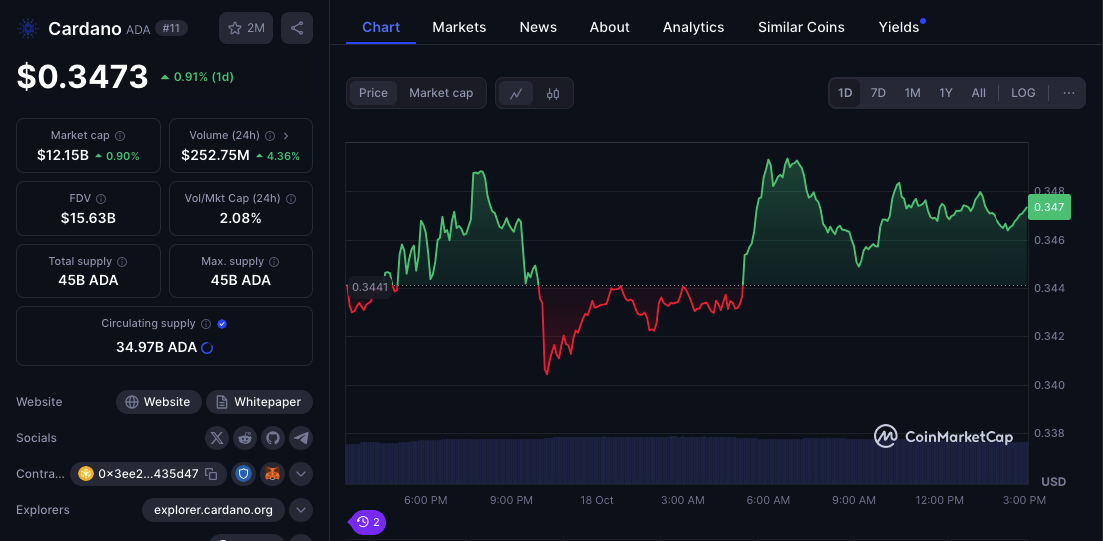
Task: Click the 0.91% (1d) price change
Action: tap(197, 77)
